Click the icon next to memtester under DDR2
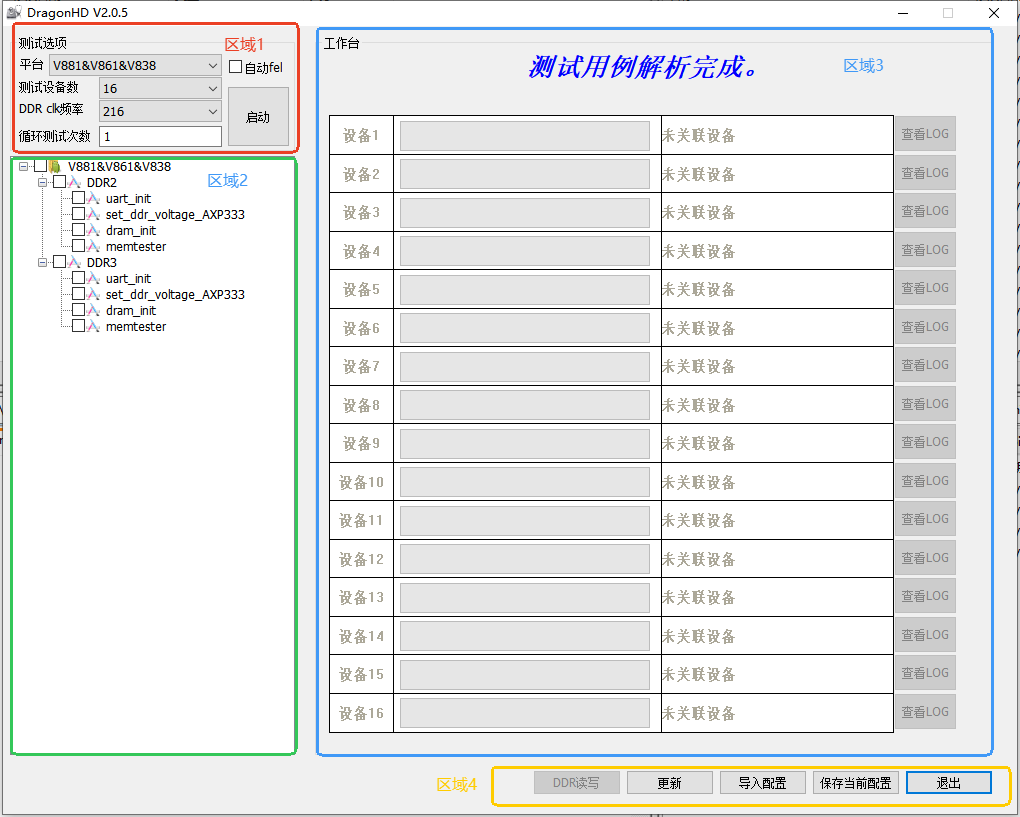Viewport: 1020px width, 817px height. click(x=92, y=246)
